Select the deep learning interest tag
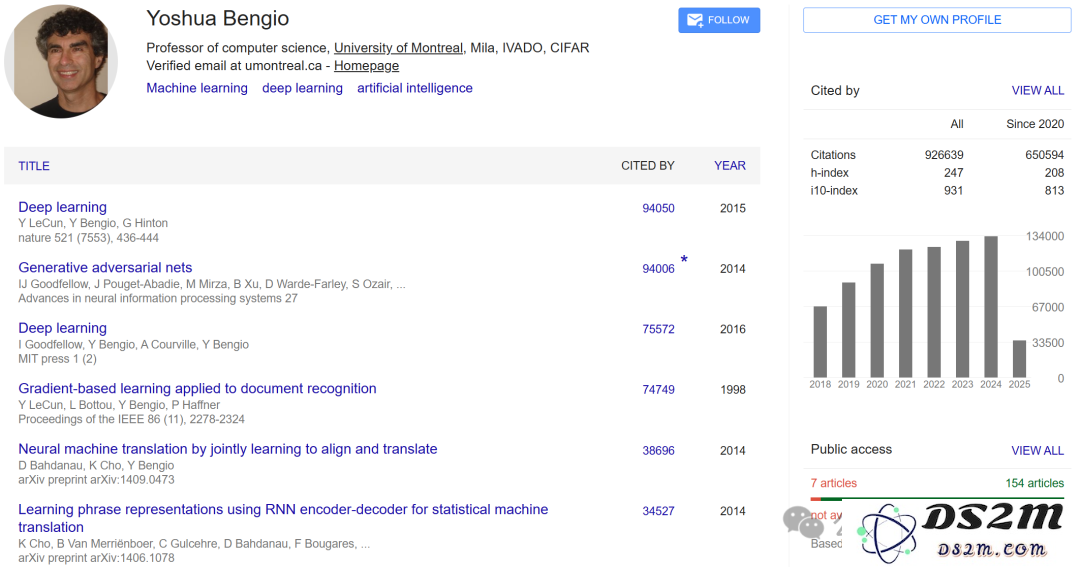The height and width of the screenshot is (567, 1080). coord(302,88)
